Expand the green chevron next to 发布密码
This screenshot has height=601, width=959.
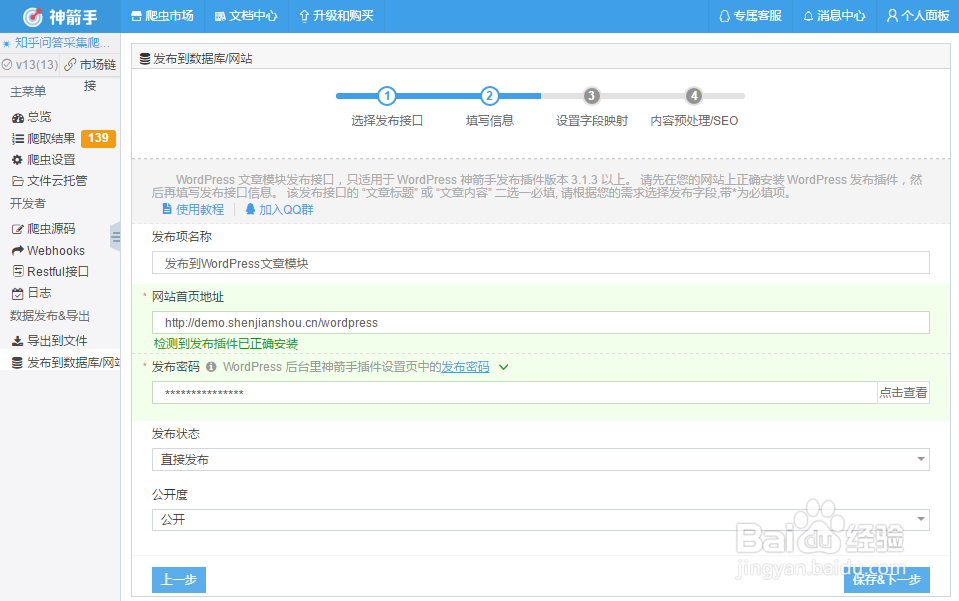point(504,367)
